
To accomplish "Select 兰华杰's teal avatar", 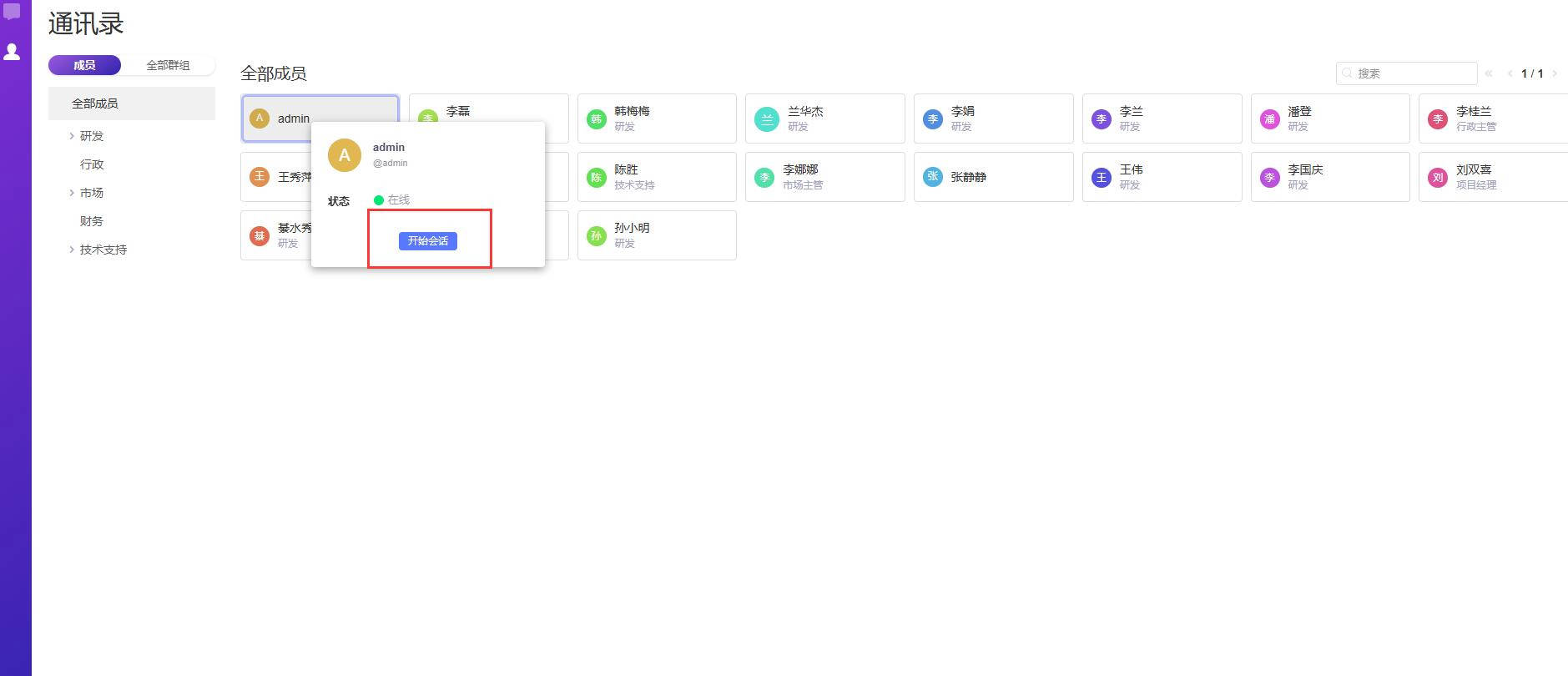I will (766, 119).
